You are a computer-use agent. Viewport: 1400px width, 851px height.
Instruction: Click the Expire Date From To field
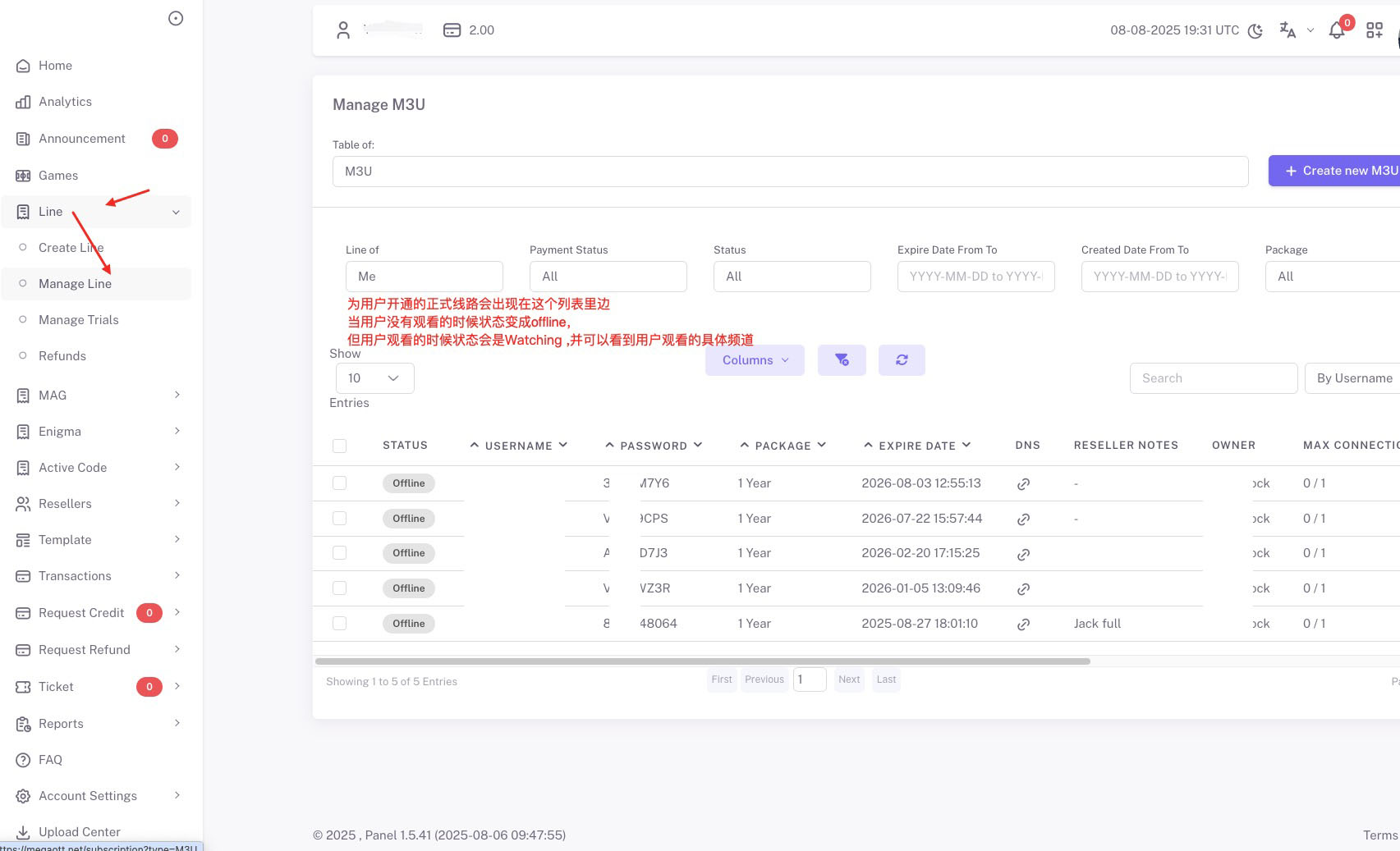(x=975, y=277)
